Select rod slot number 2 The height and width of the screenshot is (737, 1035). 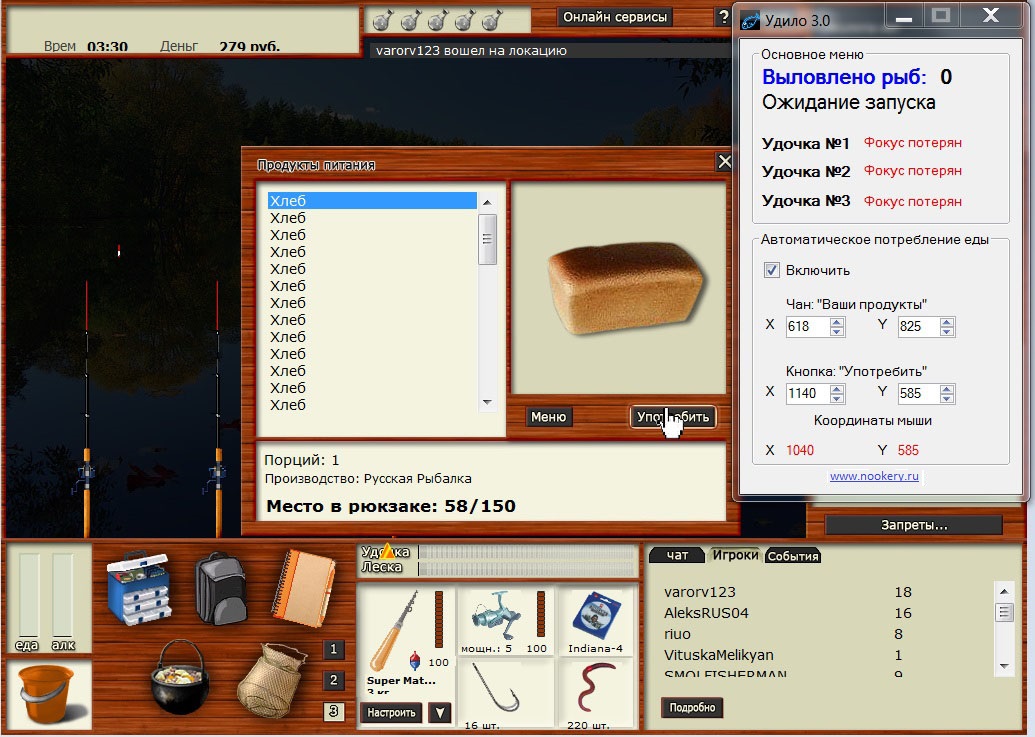pos(335,681)
